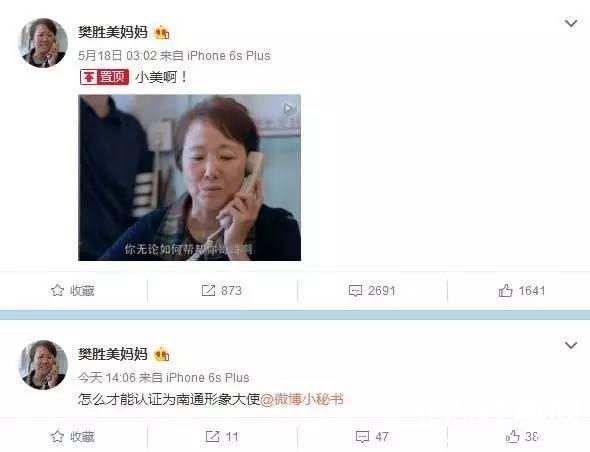The height and width of the screenshot is (452, 590).
Task: Repost the second post with 11 shares
Action: point(222,437)
